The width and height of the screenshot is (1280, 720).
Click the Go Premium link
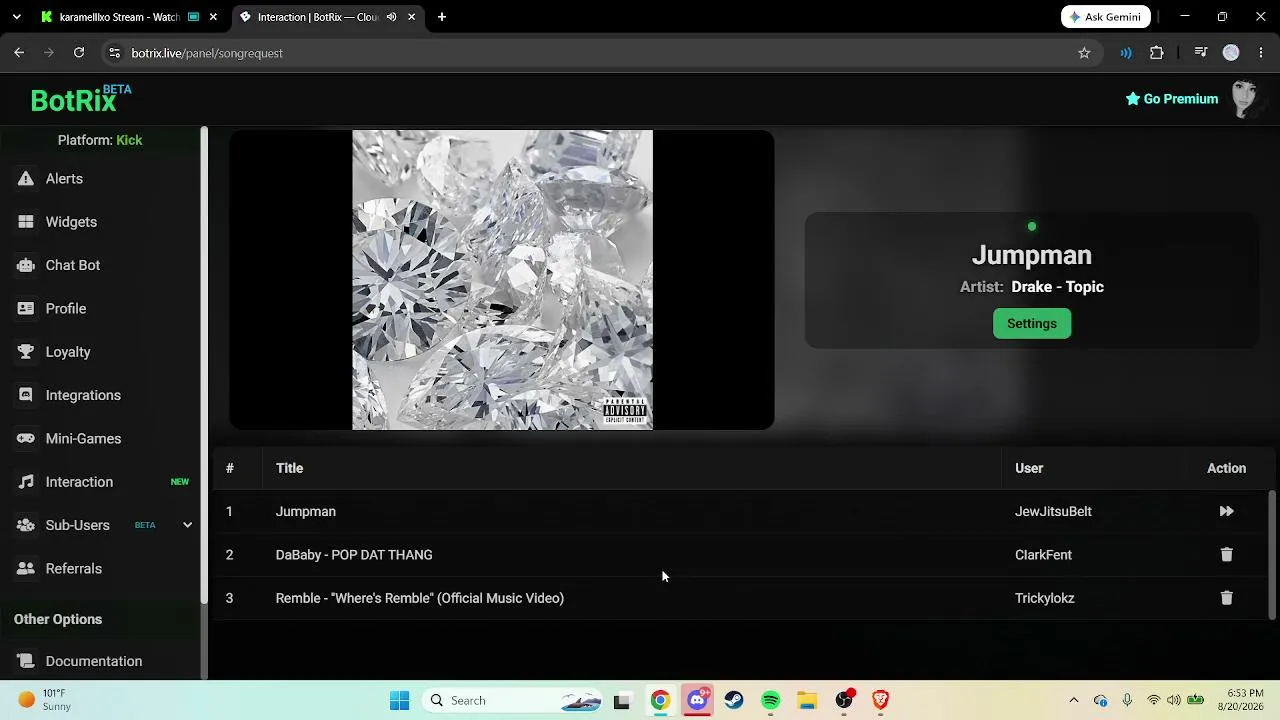point(1172,99)
